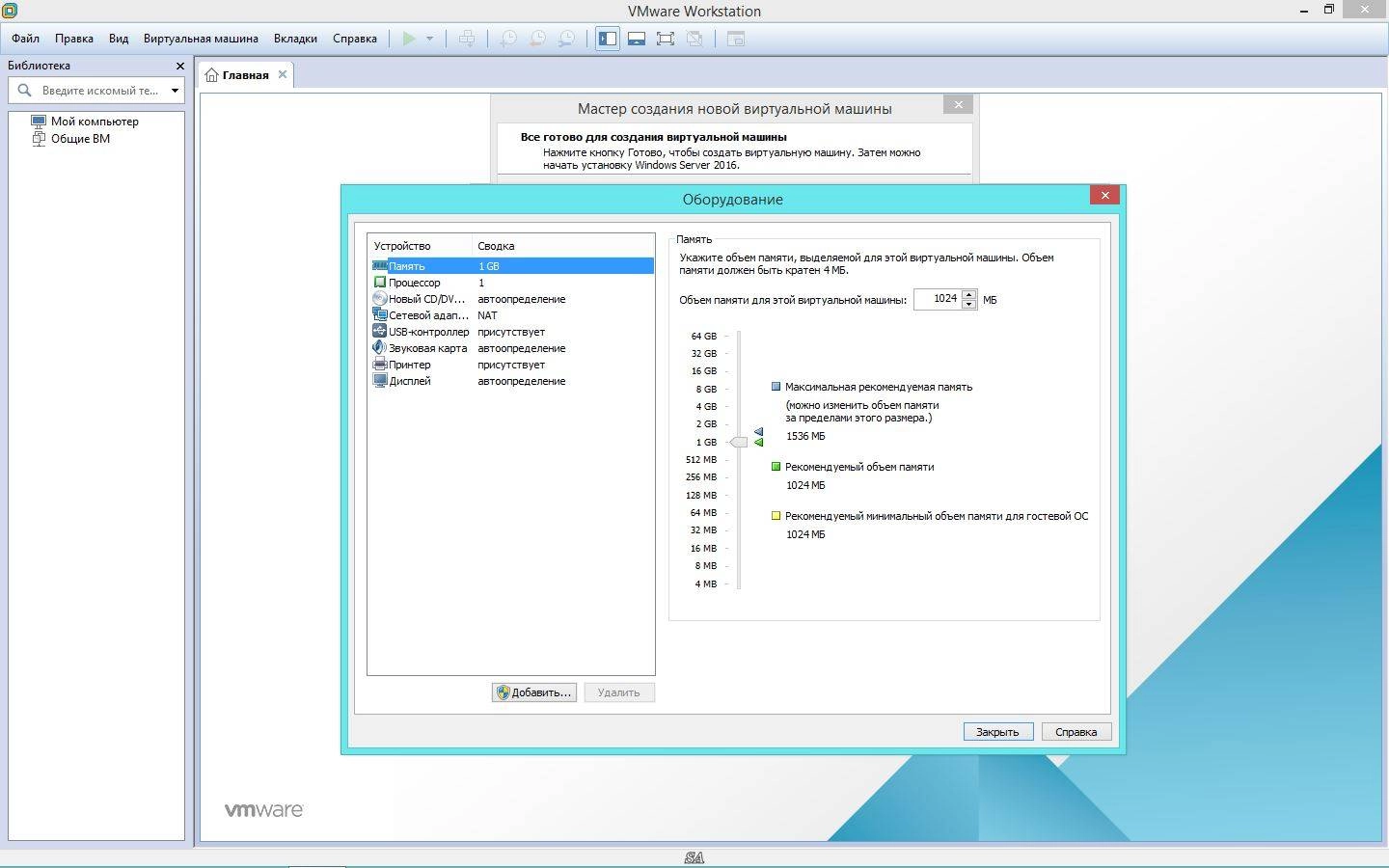Select the Дисплей device row
Image resolution: width=1389 pixels, height=868 pixels.
coord(511,381)
